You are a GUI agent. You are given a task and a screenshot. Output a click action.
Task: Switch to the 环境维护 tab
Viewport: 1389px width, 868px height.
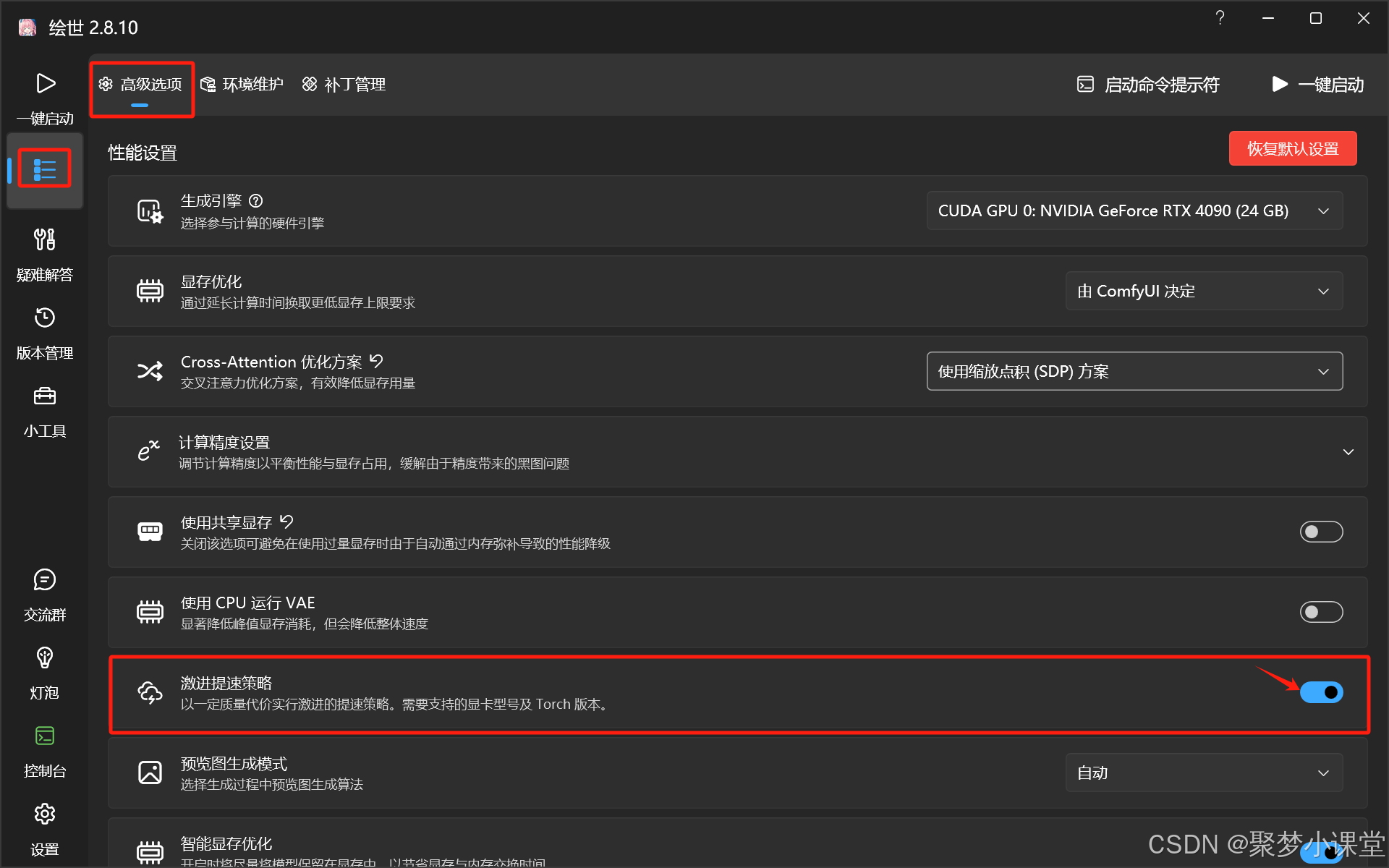tap(242, 85)
